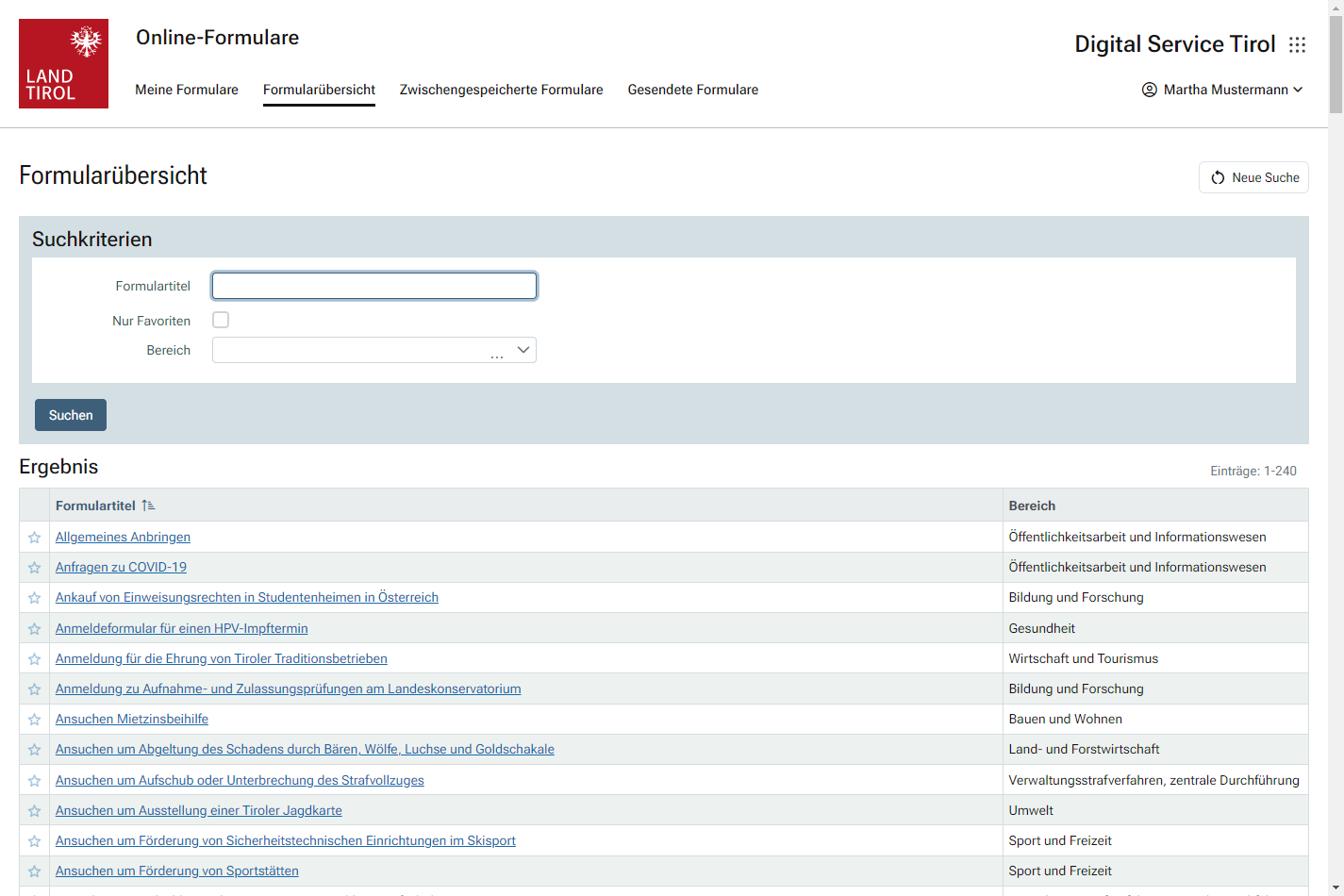Star the Anfragen zu COVID-19 form
Screen dimensions: 1344x896
coord(35,568)
